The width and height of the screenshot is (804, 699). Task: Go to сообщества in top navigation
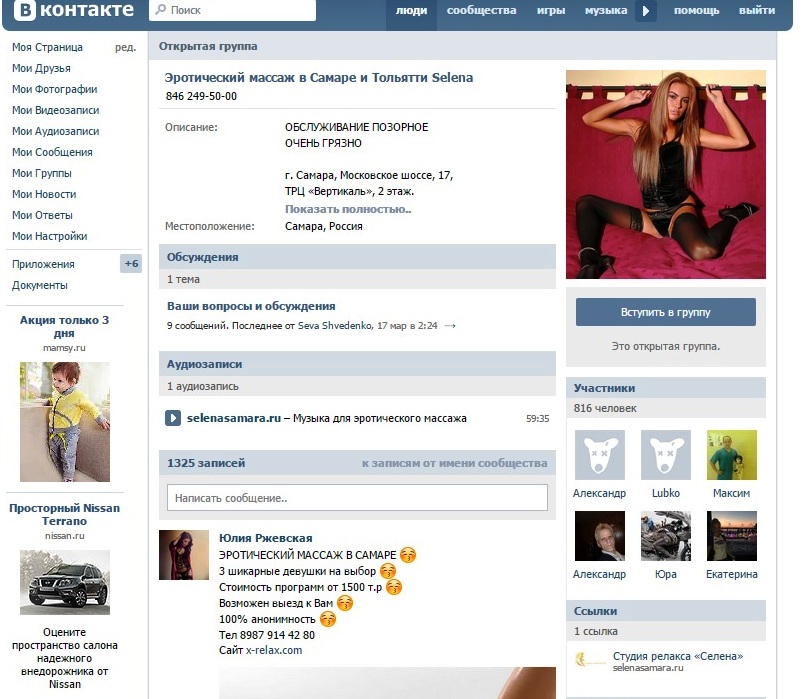pos(481,11)
